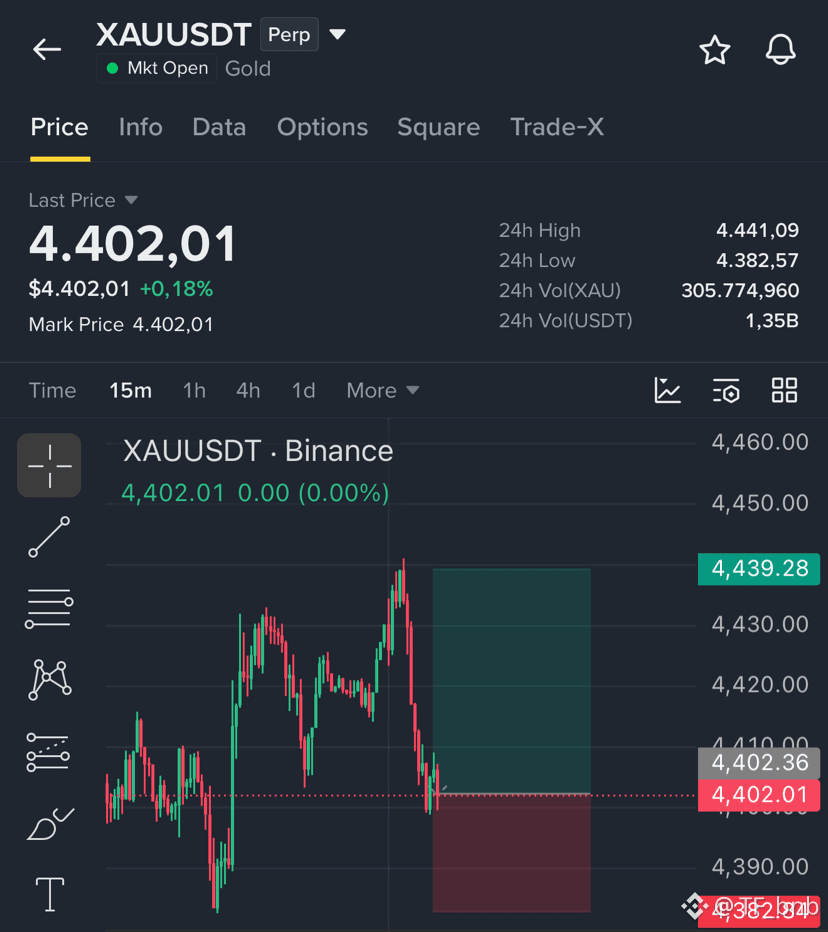Click the Mark Price 4.402,01 text
Image resolution: width=828 pixels, height=932 pixels.
(x=121, y=325)
